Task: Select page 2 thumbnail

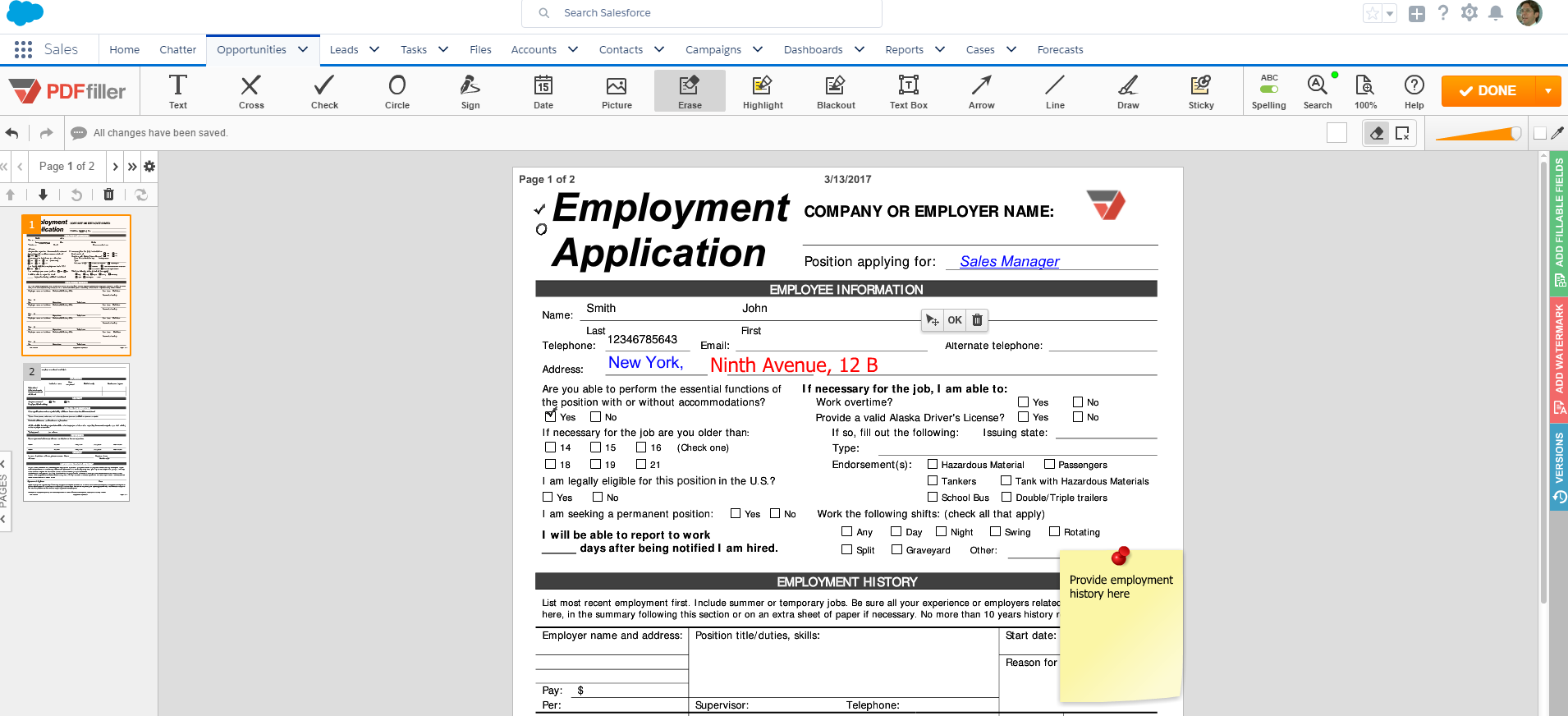Action: 76,432
